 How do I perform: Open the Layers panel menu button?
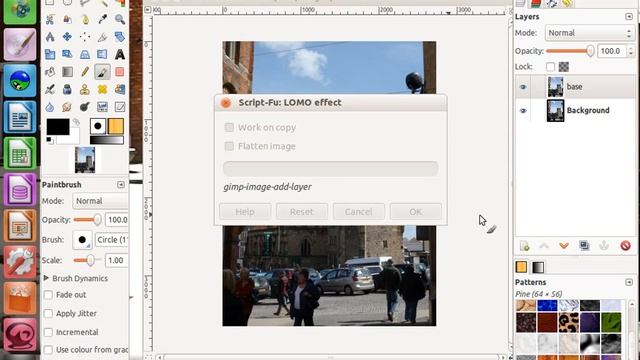coord(629,17)
